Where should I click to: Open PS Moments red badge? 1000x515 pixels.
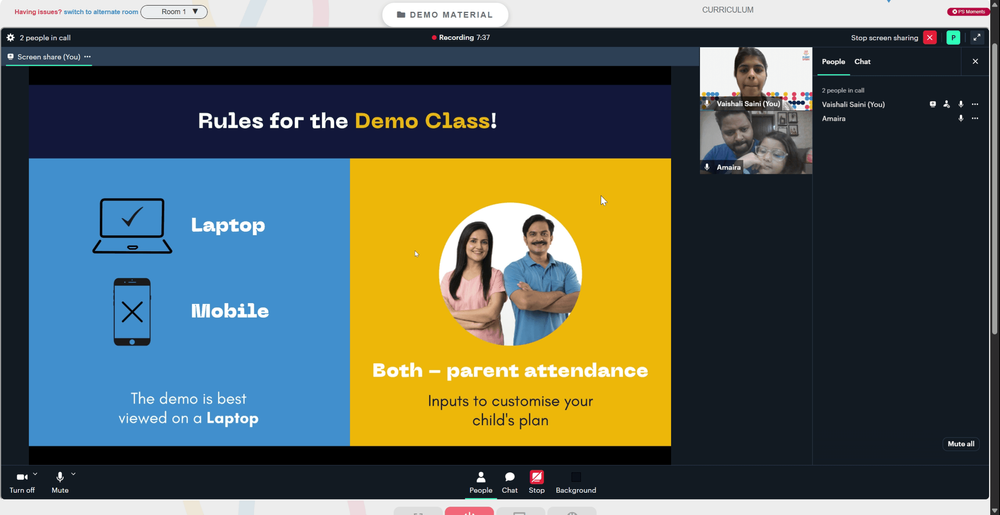967,11
